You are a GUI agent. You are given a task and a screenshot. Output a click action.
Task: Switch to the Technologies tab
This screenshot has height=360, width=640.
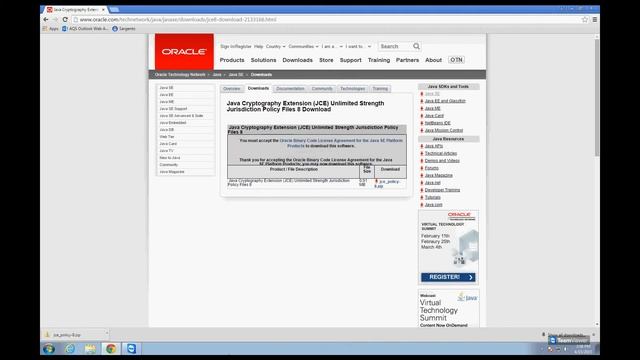coord(353,89)
